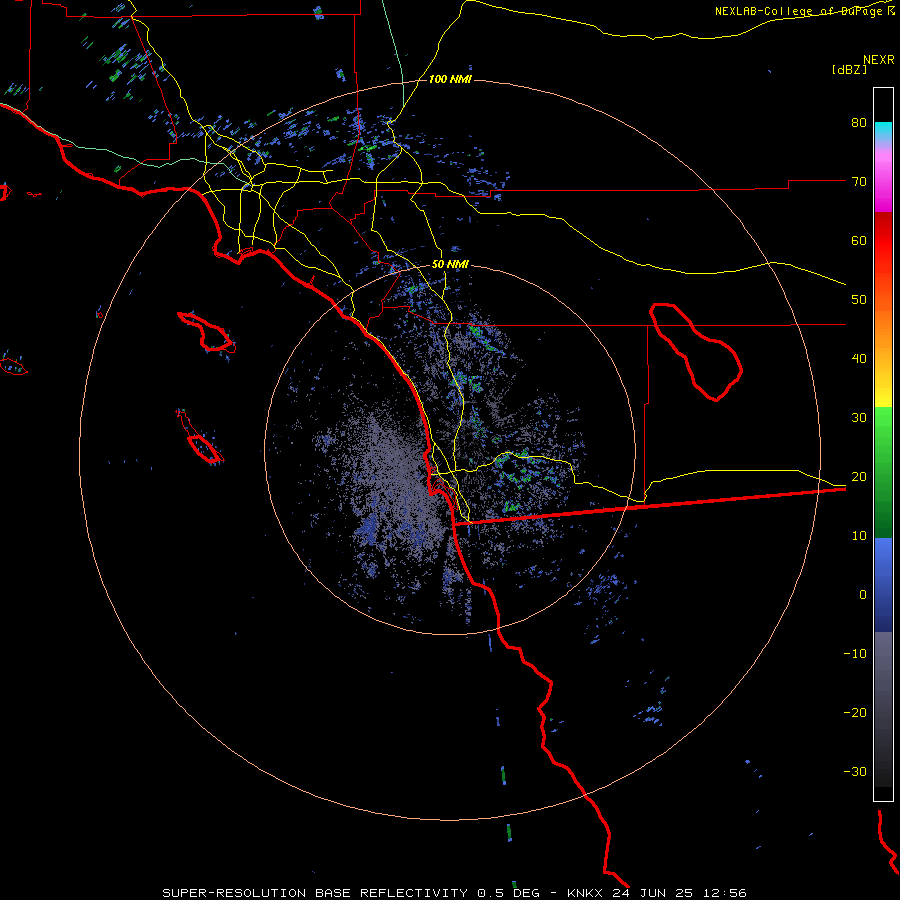This screenshot has width=900, height=900.
Task: Click the Salton Sea outline on the map
Action: (x=696, y=351)
